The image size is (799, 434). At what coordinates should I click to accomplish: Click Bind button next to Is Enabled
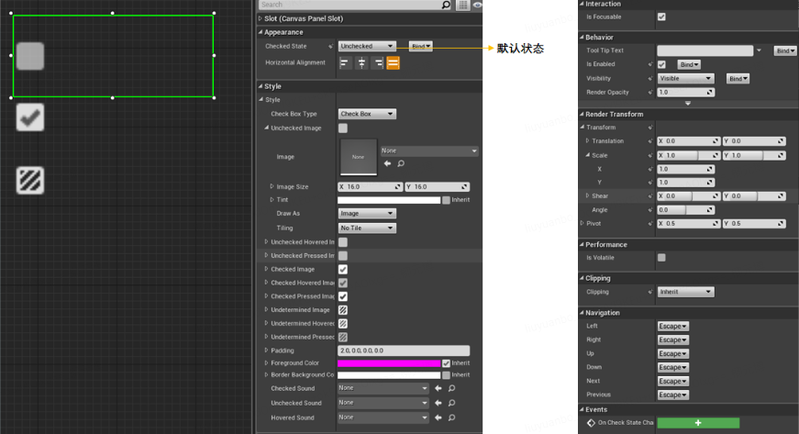point(689,65)
